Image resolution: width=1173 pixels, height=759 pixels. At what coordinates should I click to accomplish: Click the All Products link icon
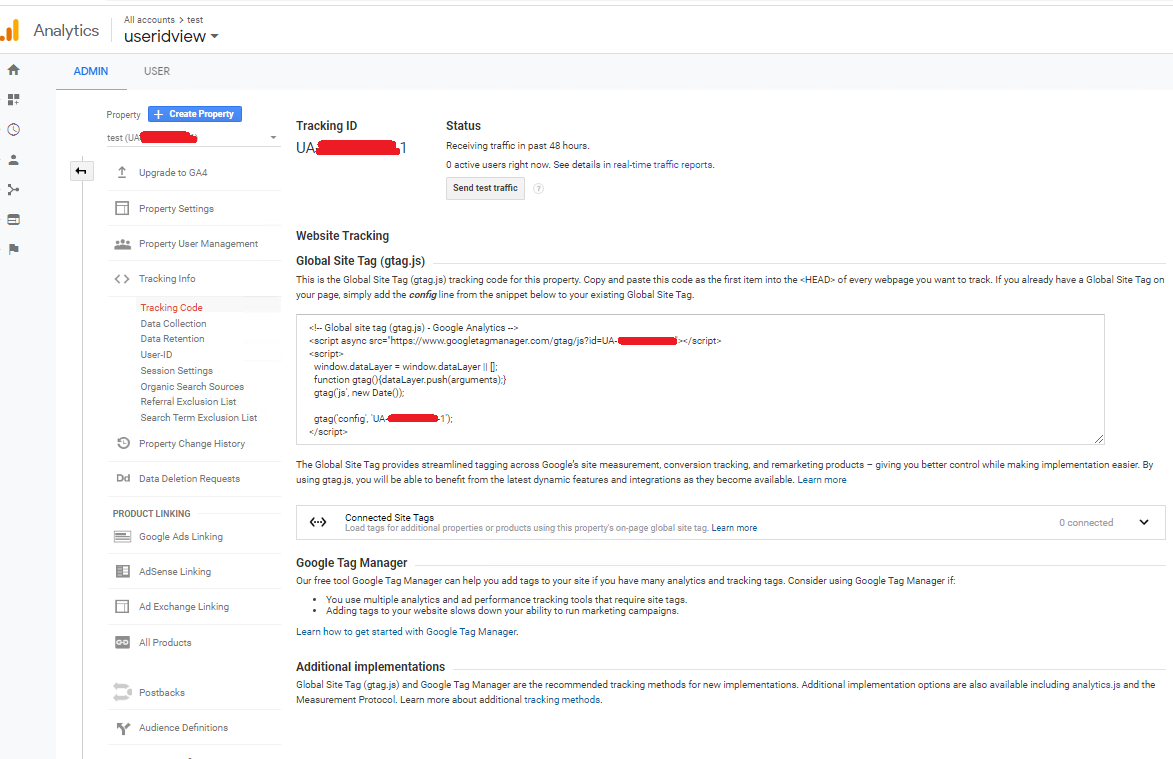[122, 642]
